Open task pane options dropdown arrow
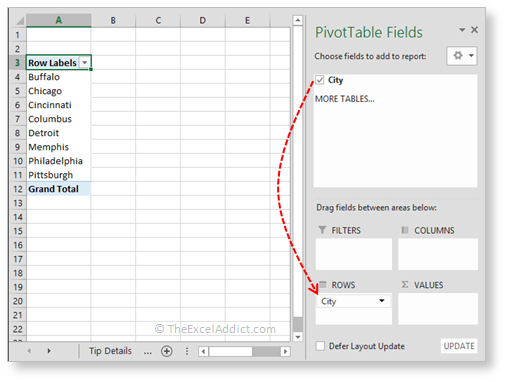This screenshot has width=506, height=382. 462,30
